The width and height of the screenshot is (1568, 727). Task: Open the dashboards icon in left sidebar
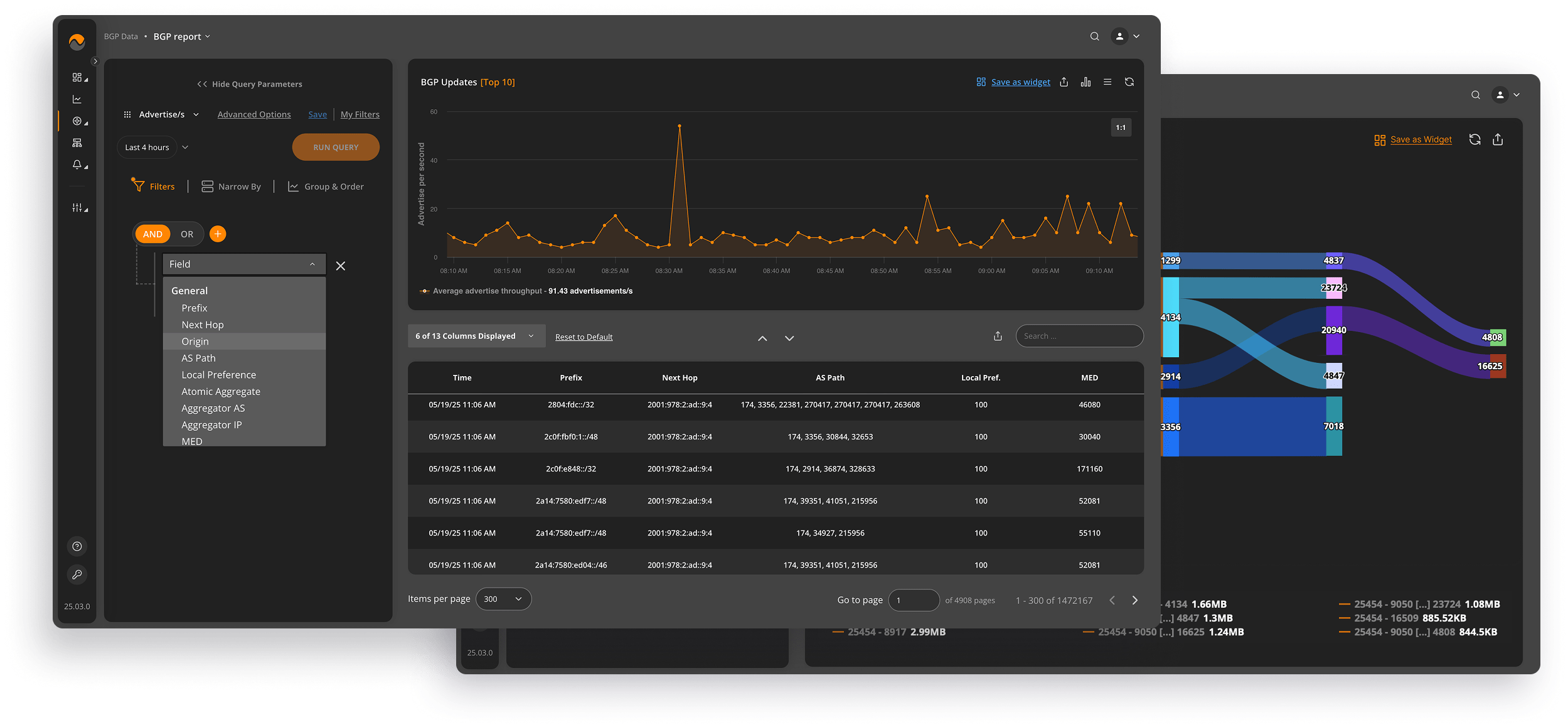click(x=77, y=77)
